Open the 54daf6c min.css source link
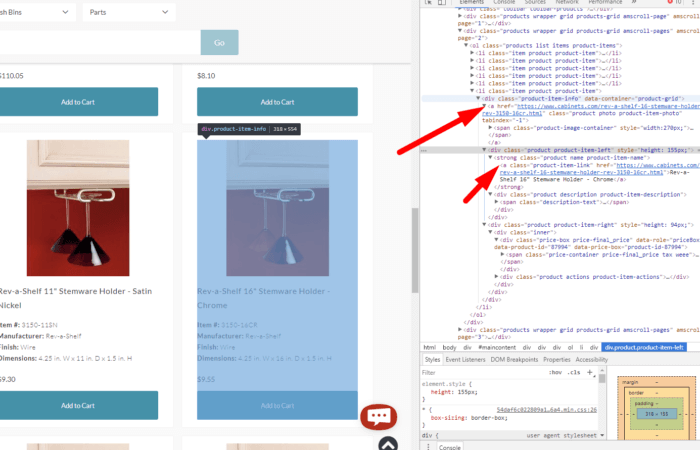 [x=564, y=409]
